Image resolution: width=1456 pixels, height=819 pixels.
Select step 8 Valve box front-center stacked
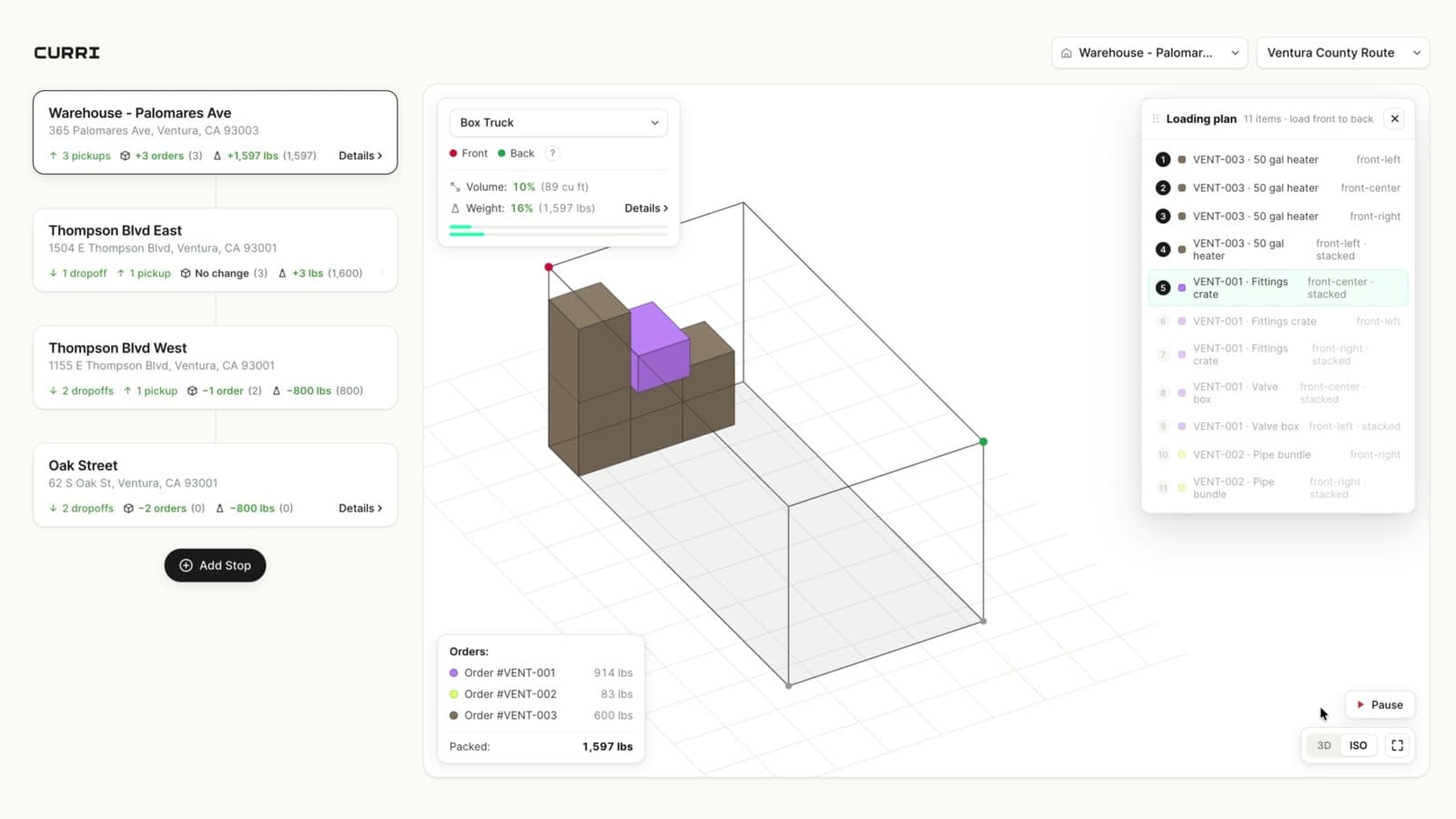pos(1278,392)
